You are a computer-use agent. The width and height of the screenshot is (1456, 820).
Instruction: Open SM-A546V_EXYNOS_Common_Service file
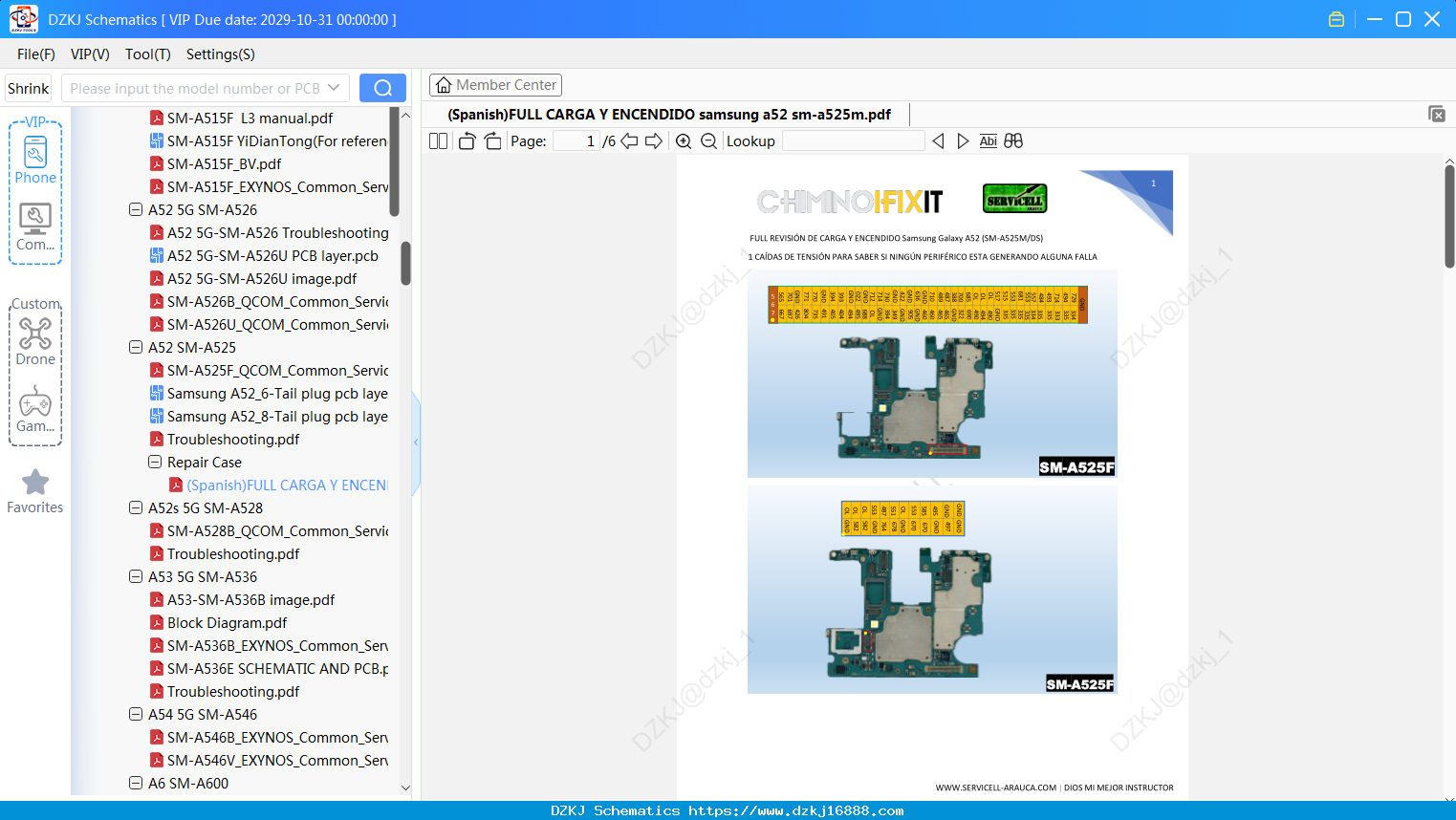tap(269, 760)
